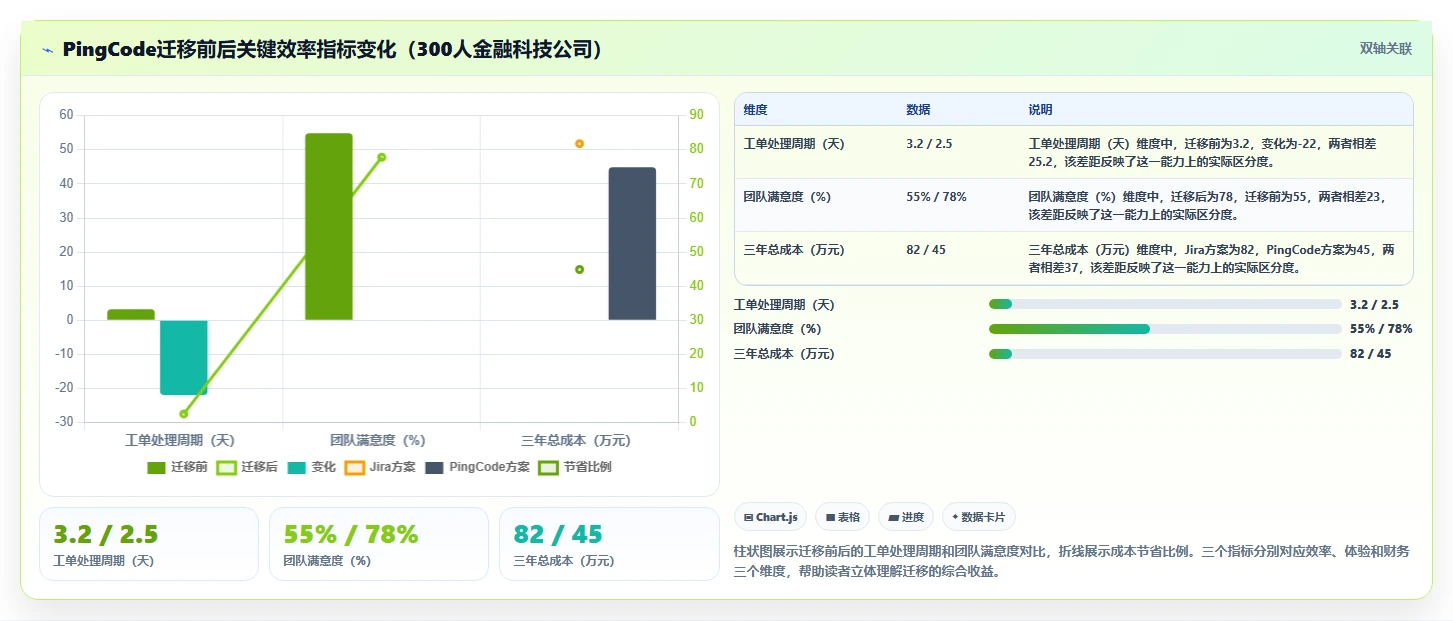Click the PingCode迁移前后关键效率指标变化 title

[x=333, y=49]
